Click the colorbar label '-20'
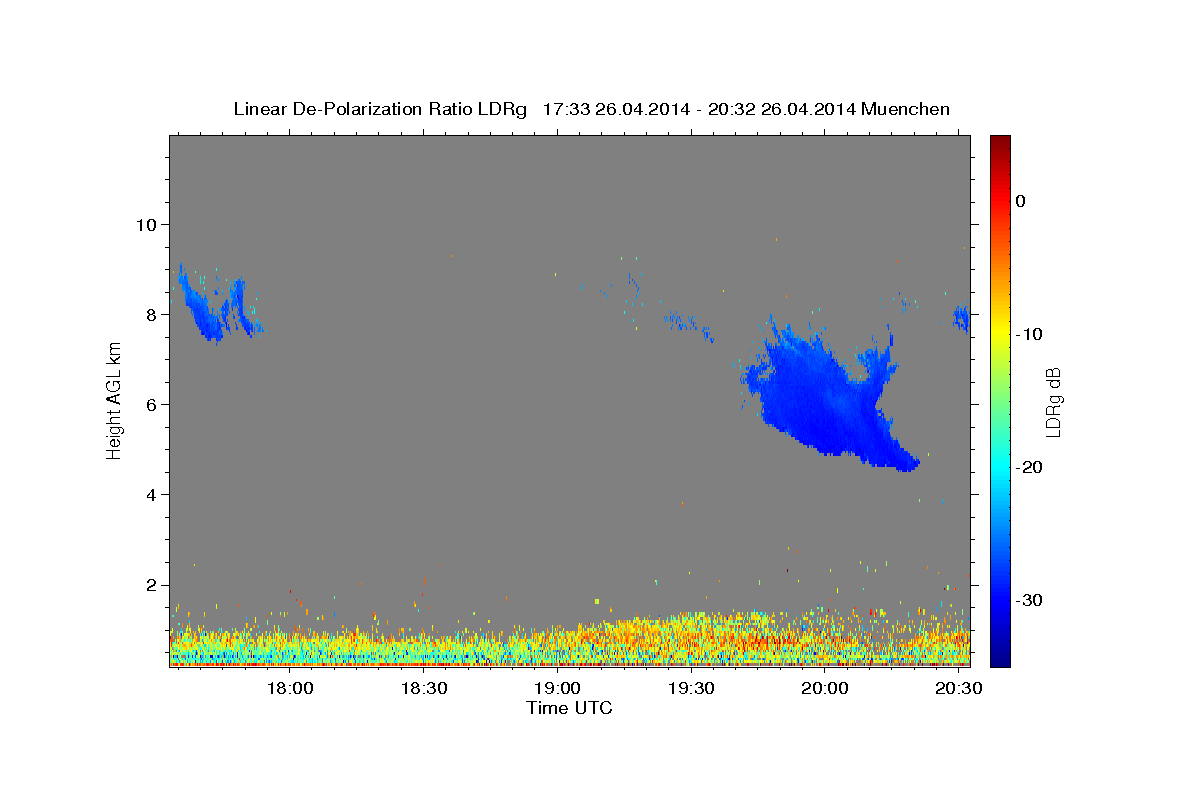Screen dimensions: 1200x800 click(1029, 468)
